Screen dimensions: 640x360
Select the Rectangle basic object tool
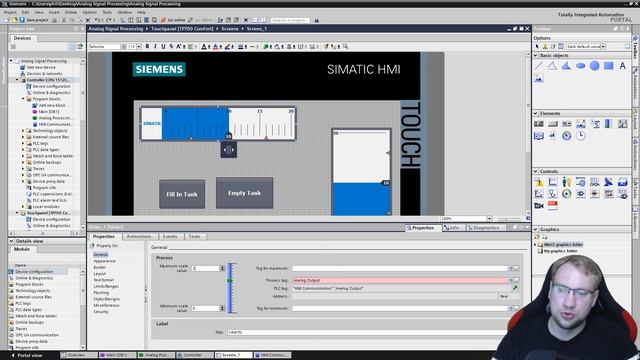click(609, 66)
